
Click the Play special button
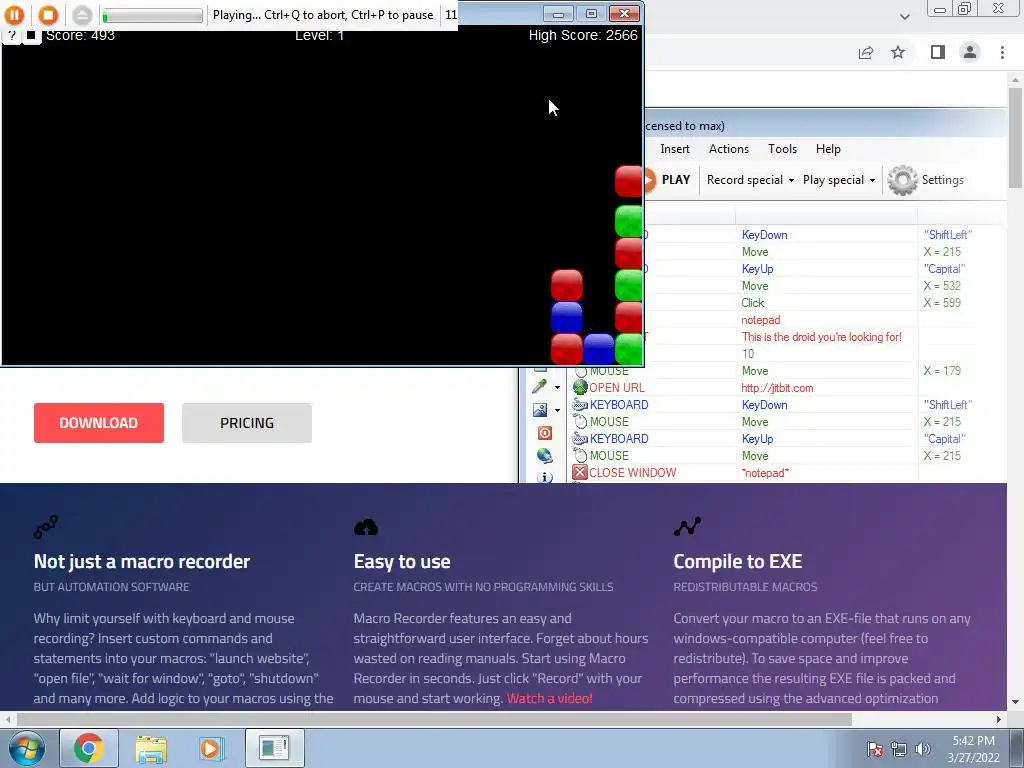pos(833,180)
